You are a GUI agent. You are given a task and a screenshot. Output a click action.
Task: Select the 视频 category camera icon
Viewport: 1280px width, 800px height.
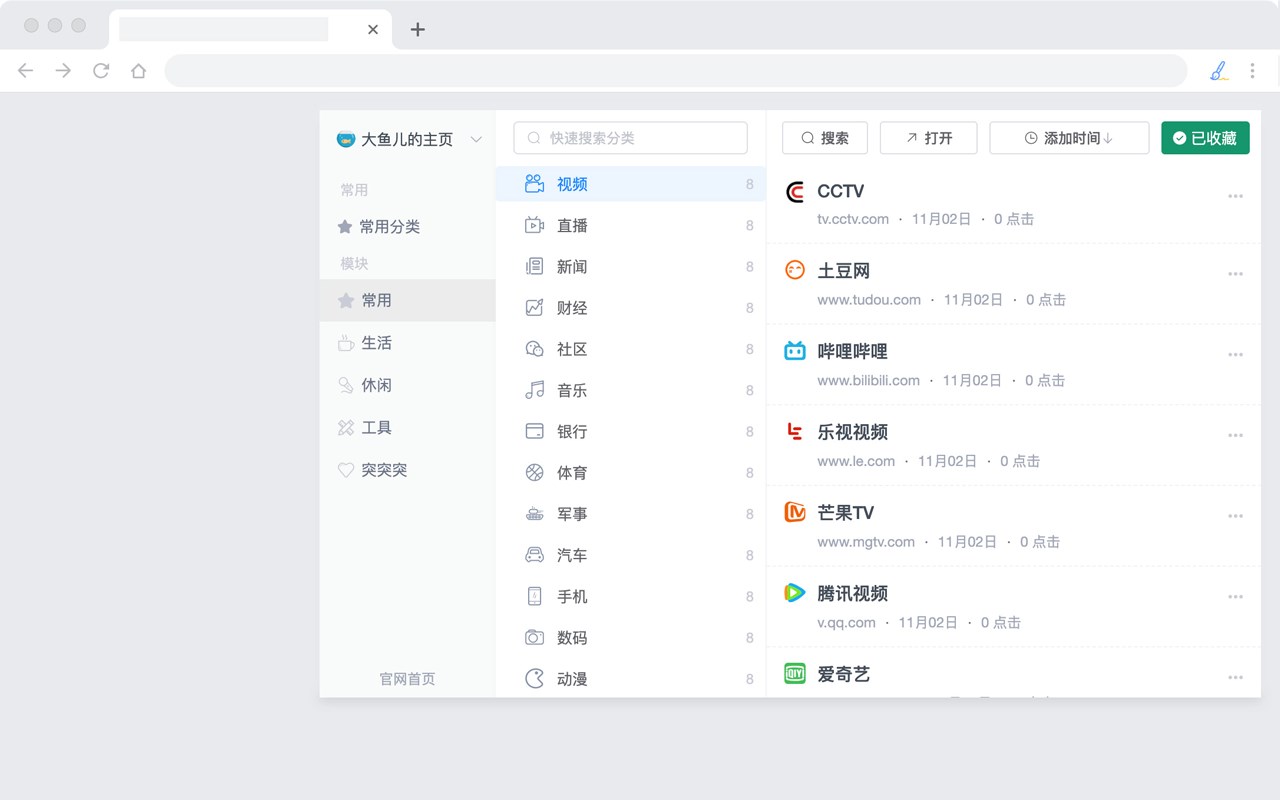coord(535,184)
